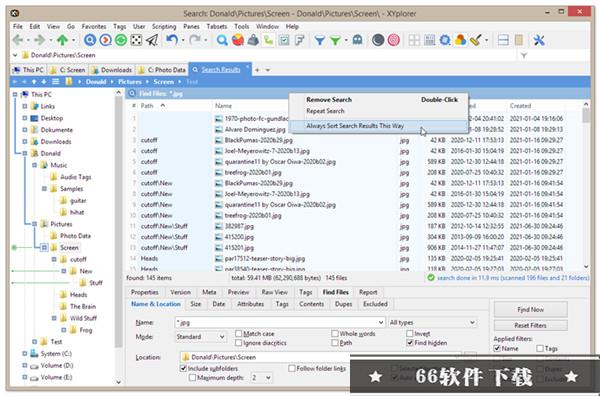
Task: Check the Maximum depth option
Action: coord(192,378)
